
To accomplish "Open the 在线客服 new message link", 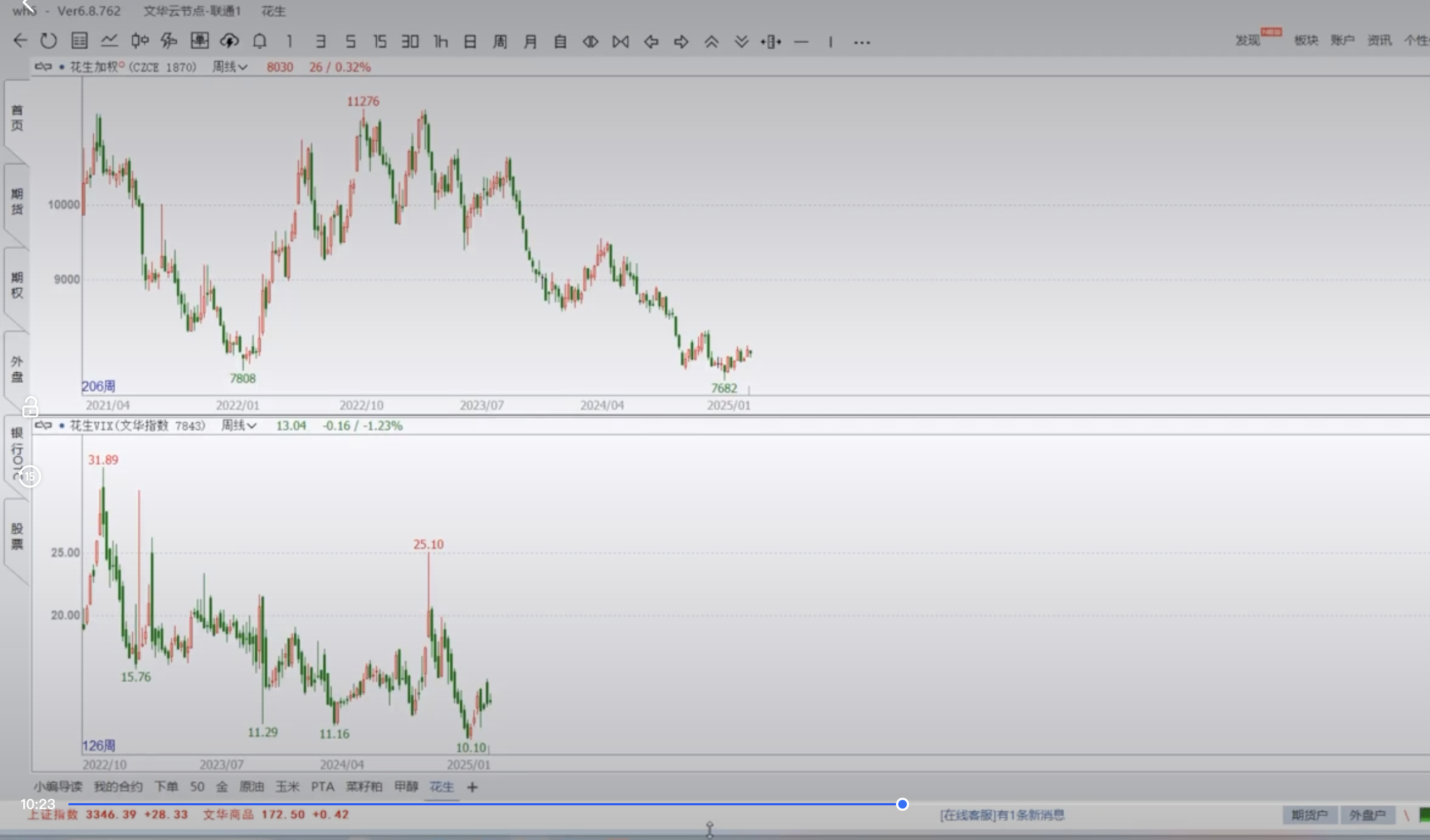I will click(x=1002, y=815).
